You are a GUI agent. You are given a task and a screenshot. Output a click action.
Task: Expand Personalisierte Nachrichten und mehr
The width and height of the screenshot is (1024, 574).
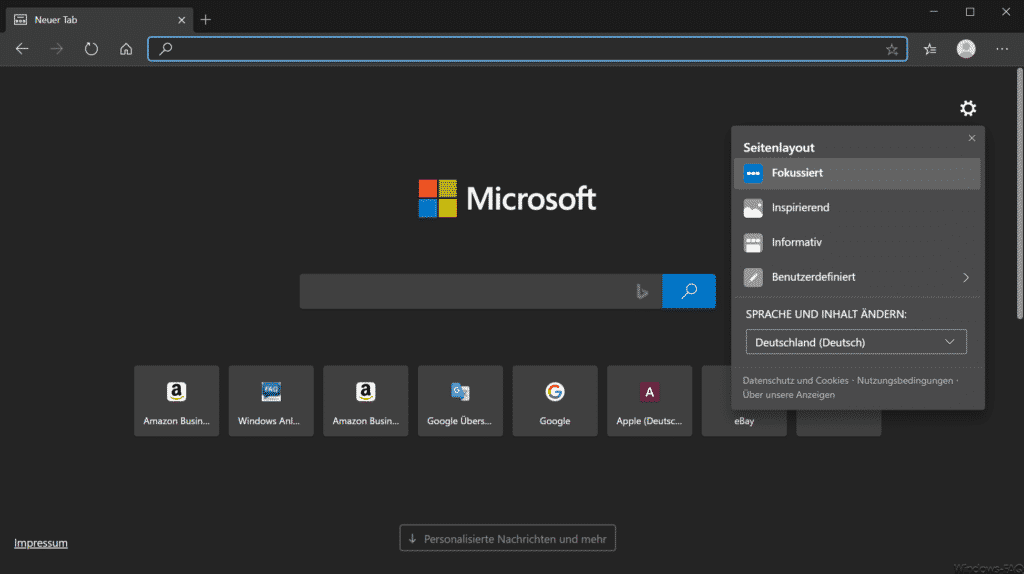tap(507, 539)
